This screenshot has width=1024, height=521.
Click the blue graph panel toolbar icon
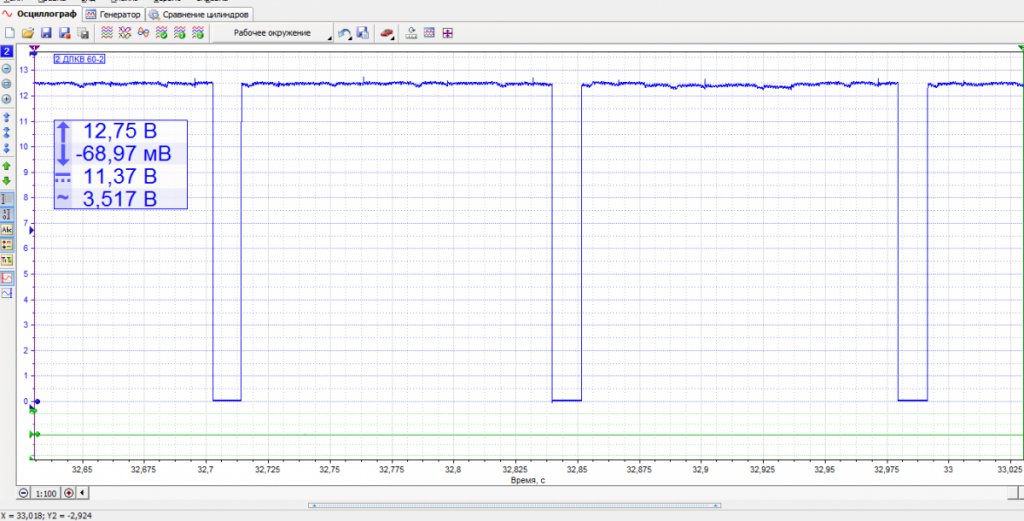(x=429, y=33)
